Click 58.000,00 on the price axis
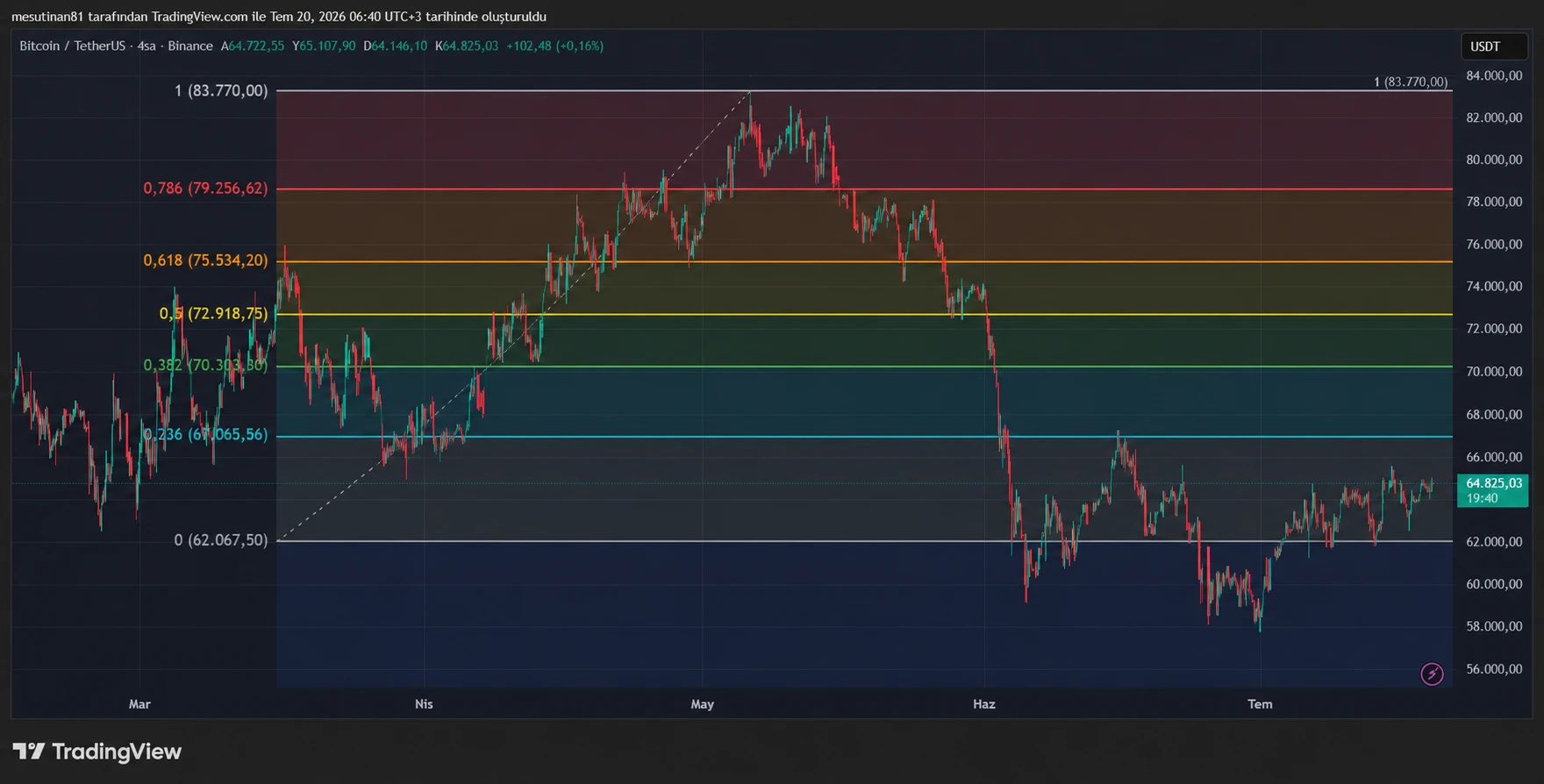Image resolution: width=1544 pixels, height=784 pixels. (x=1494, y=626)
